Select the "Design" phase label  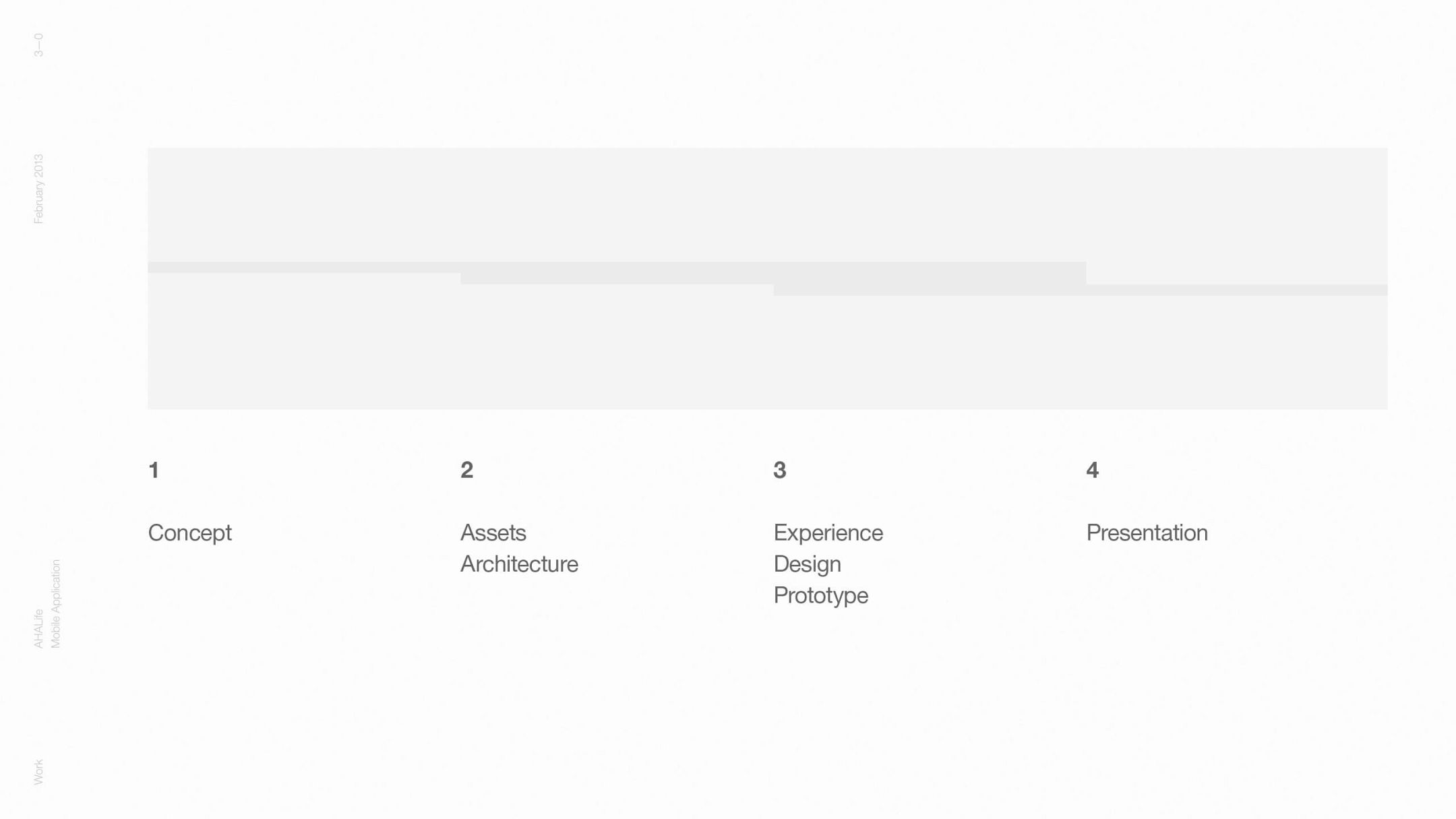(807, 564)
